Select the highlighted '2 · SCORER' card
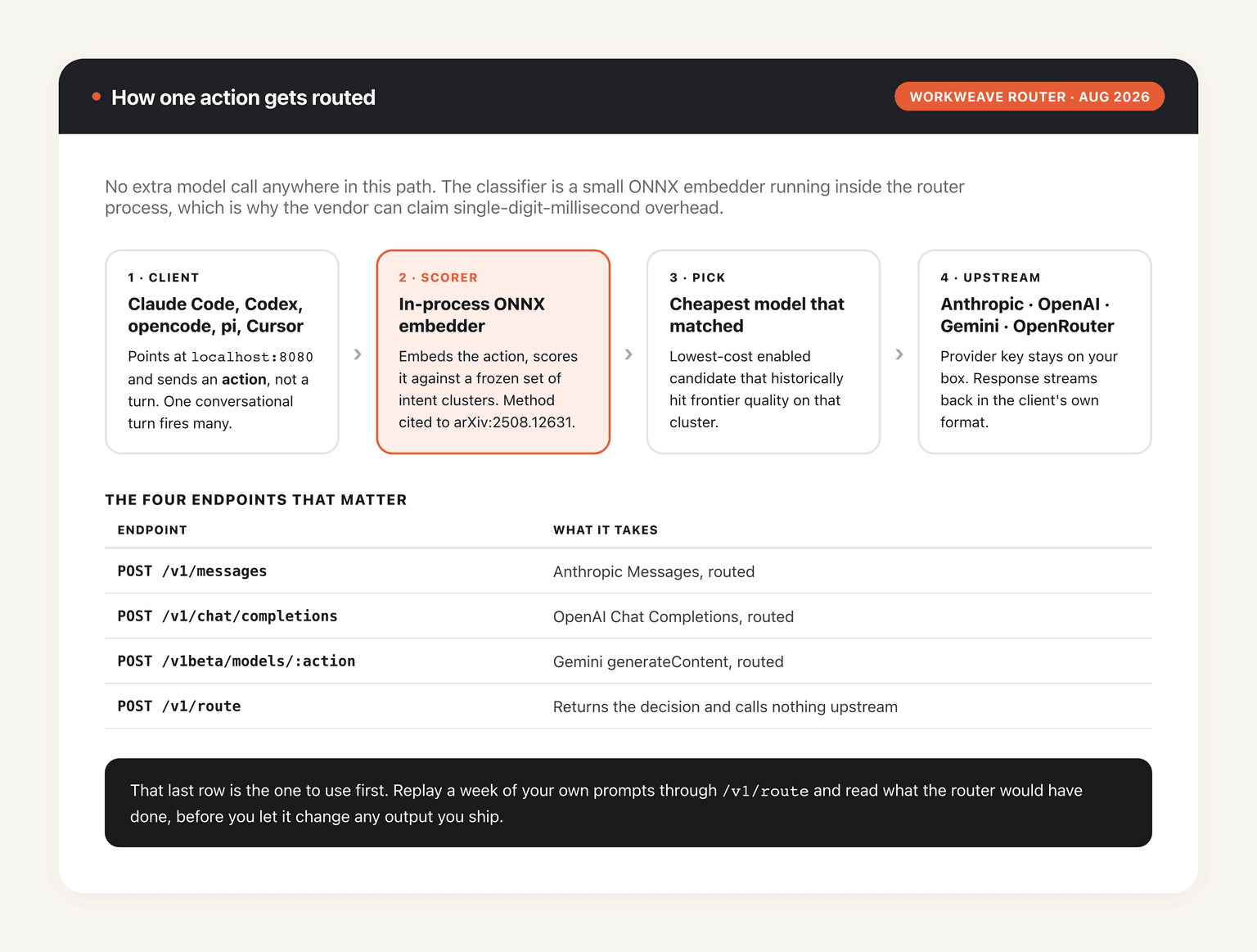Image resolution: width=1257 pixels, height=952 pixels. [x=493, y=352]
